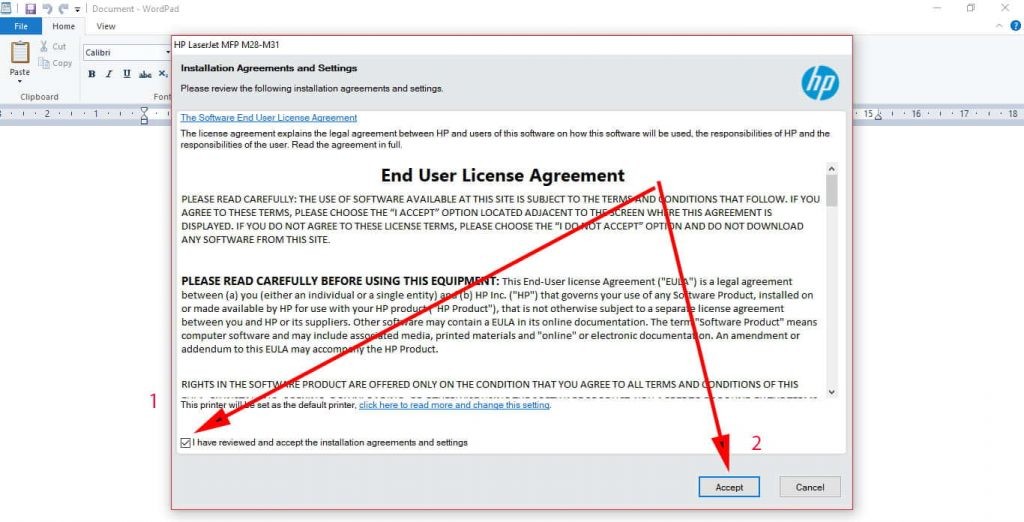Click the HP logo in installer dialog
The width and height of the screenshot is (1024, 522).
[820, 82]
